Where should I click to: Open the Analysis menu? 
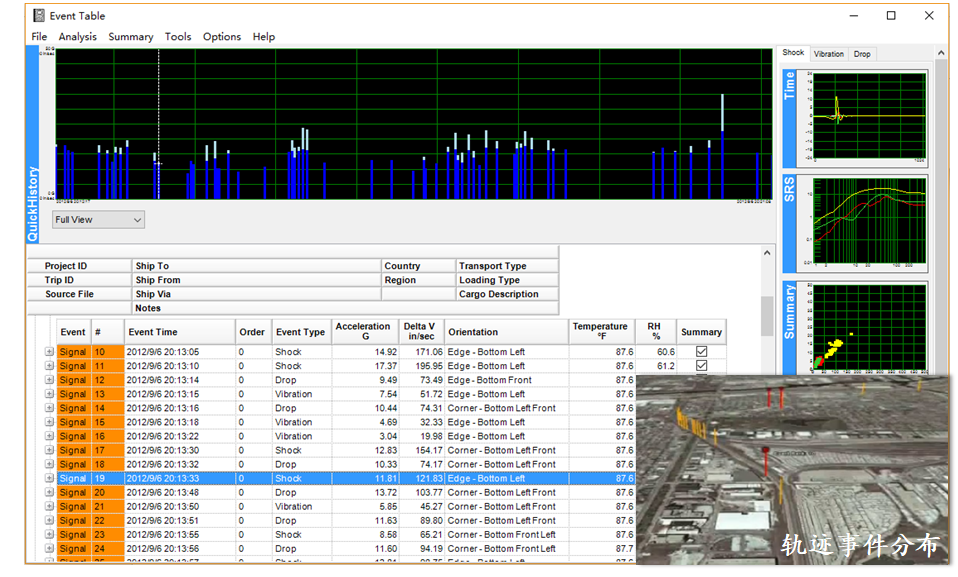78,37
